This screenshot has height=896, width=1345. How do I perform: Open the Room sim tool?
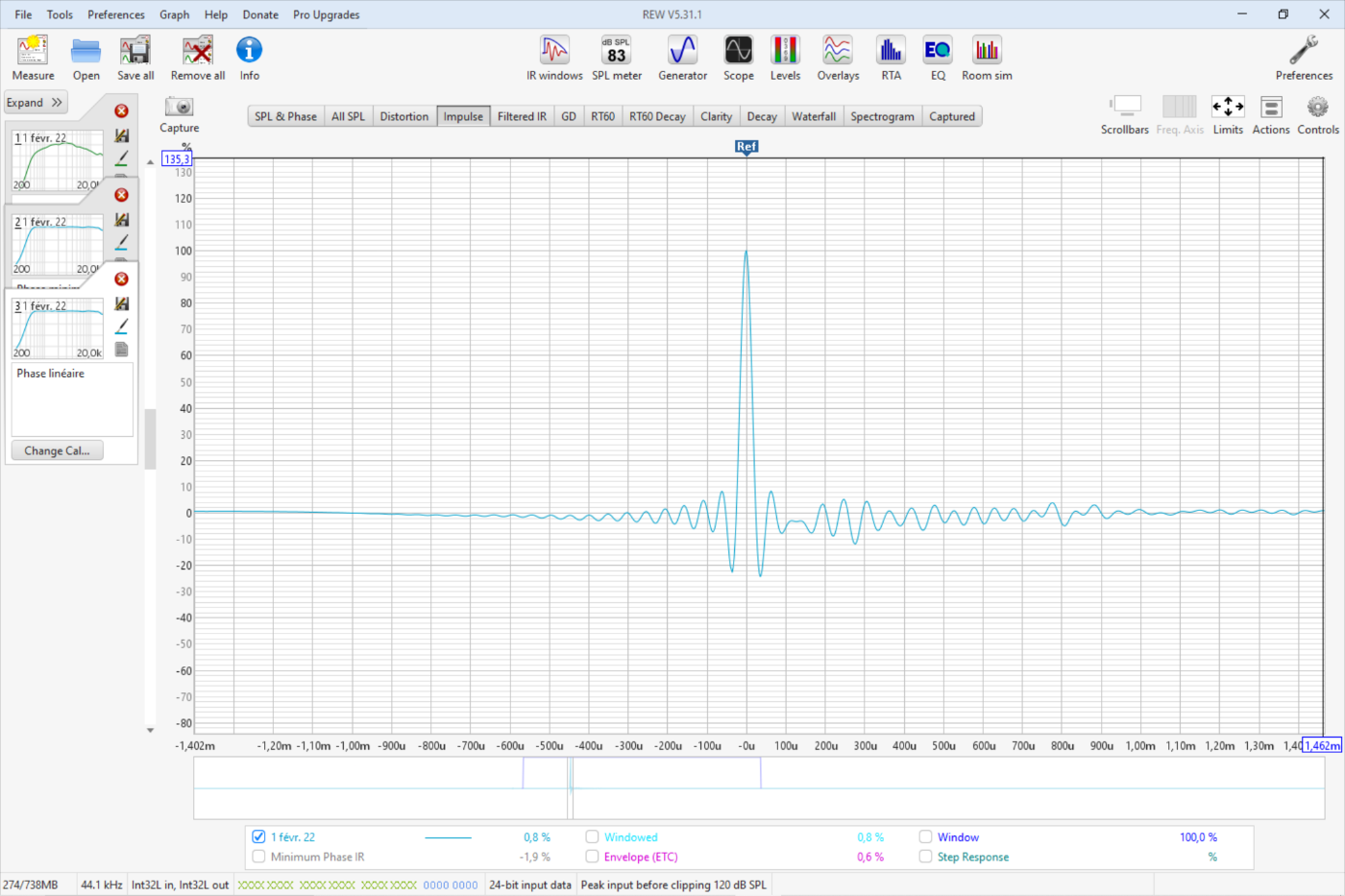point(987,58)
